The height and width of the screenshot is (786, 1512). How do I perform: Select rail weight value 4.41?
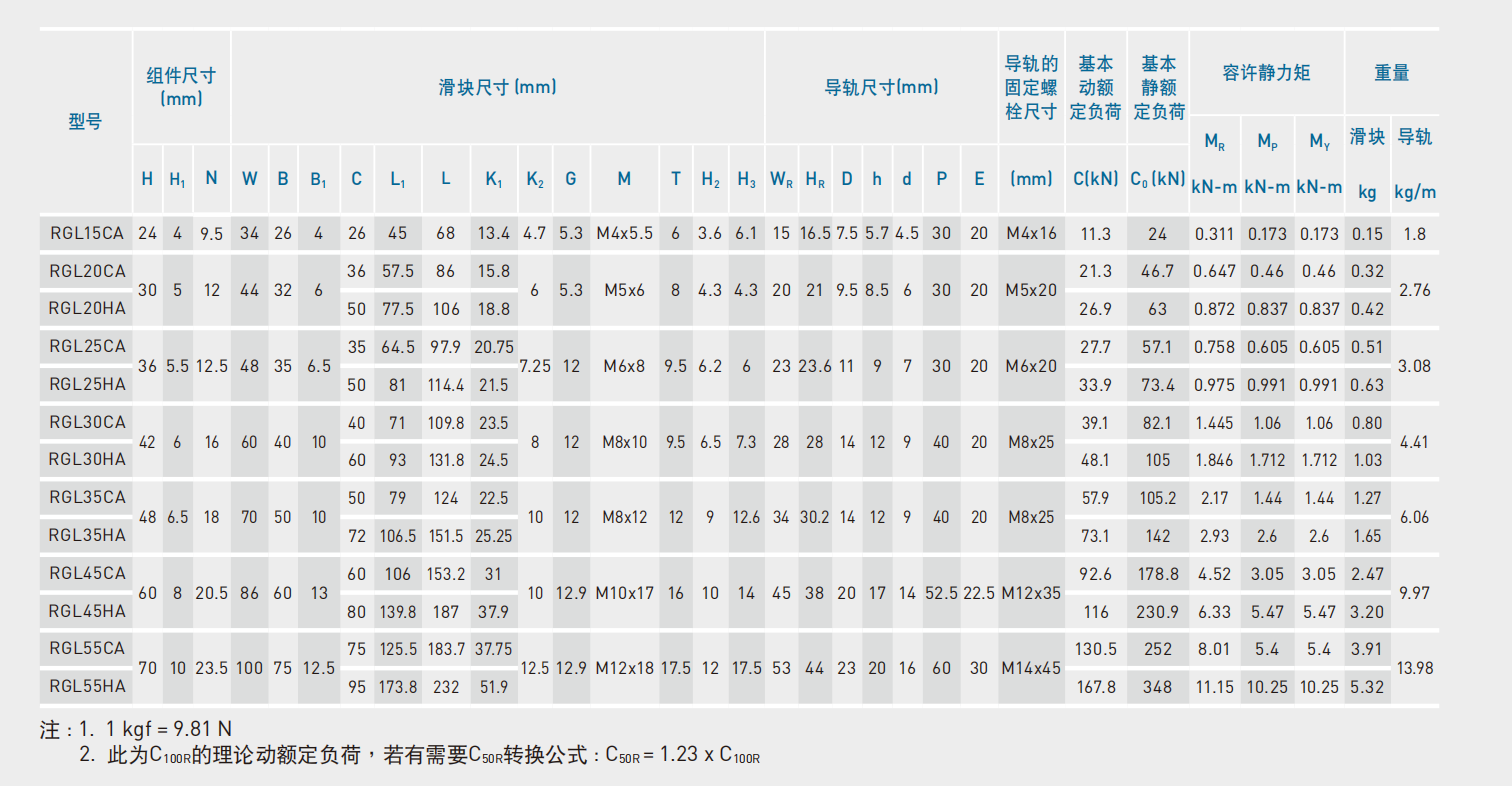1413,441
